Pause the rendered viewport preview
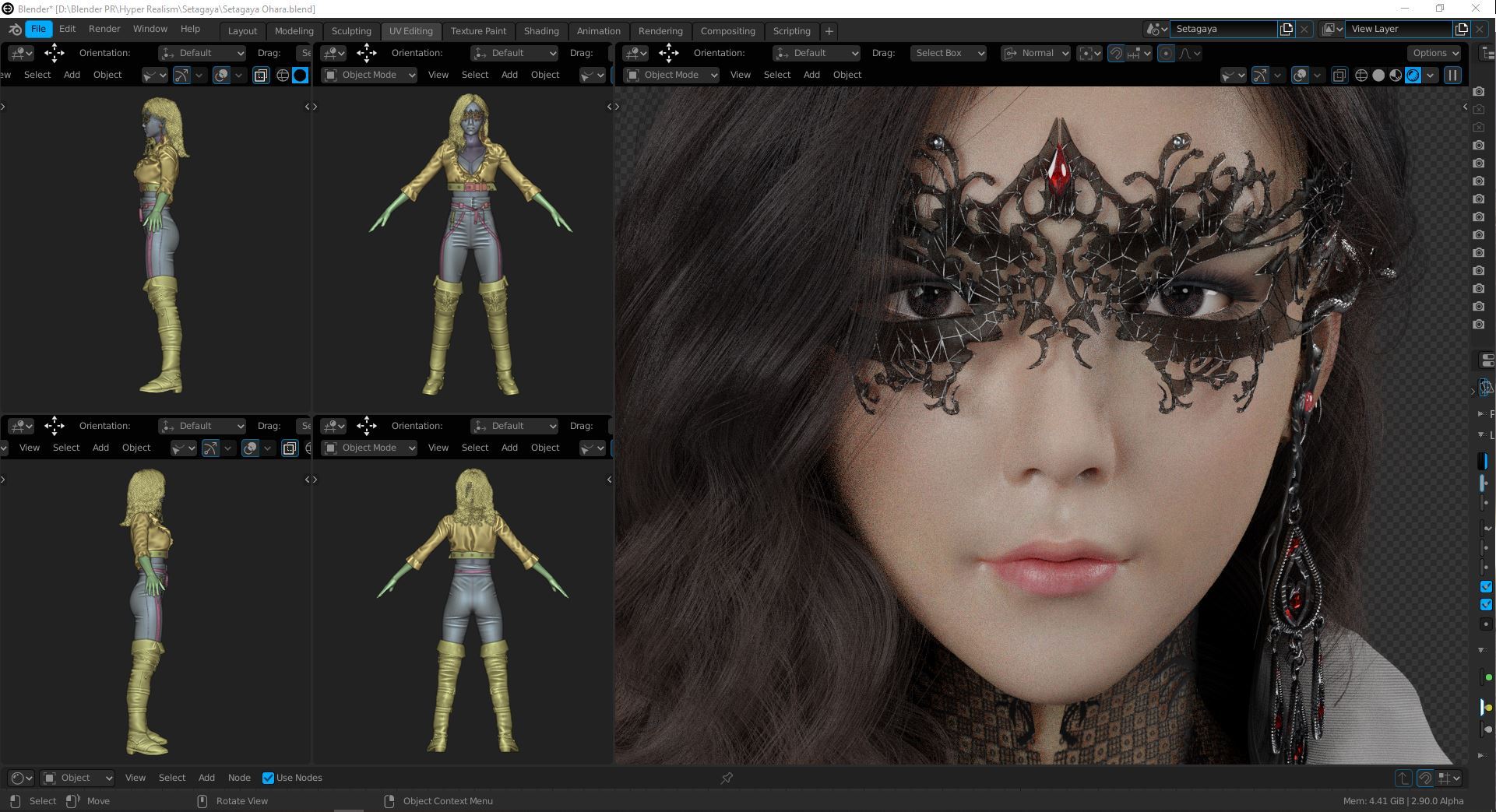Image resolution: width=1496 pixels, height=812 pixels. (x=1452, y=76)
